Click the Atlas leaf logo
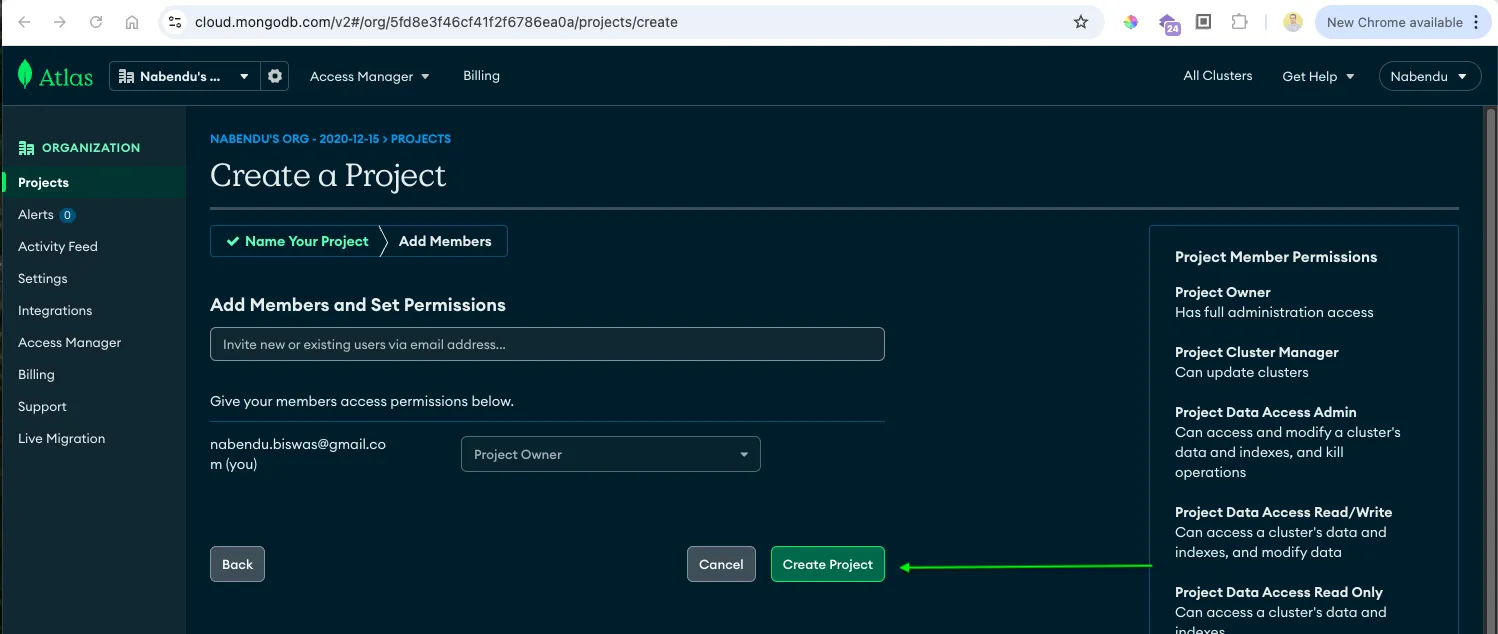The width and height of the screenshot is (1498, 634). (x=25, y=75)
